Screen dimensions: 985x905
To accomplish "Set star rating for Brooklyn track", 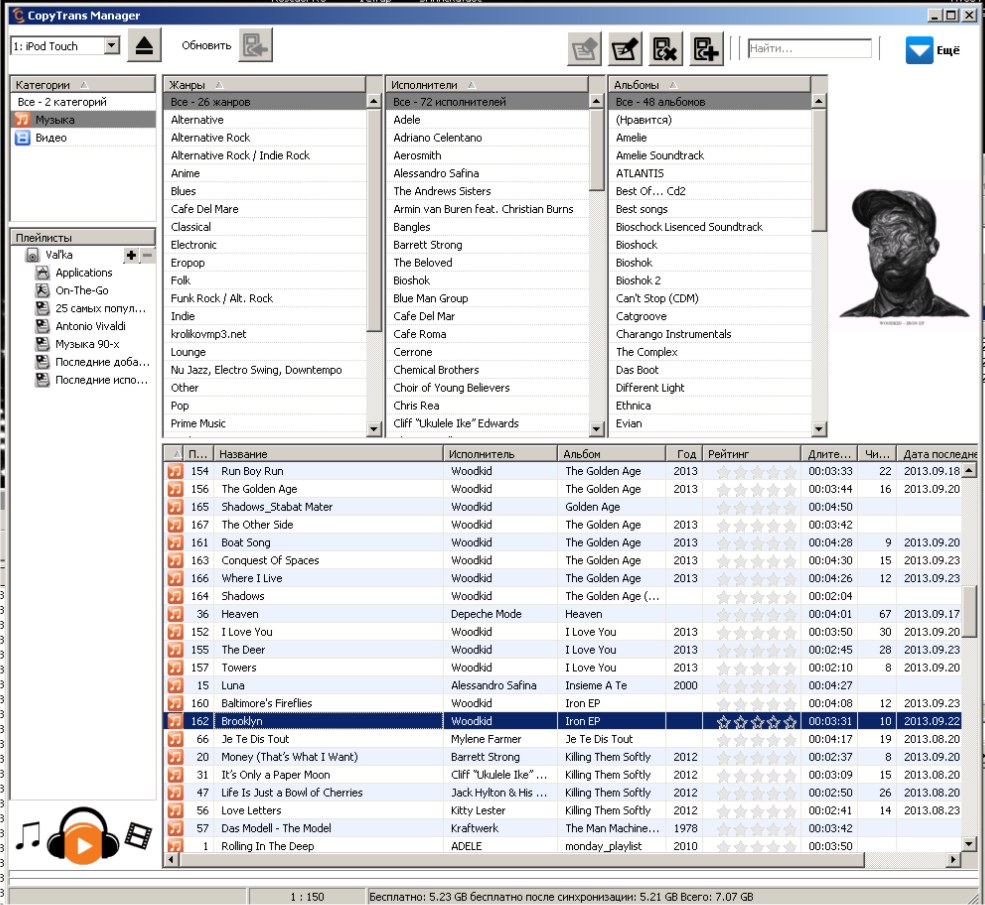I will (756, 721).
